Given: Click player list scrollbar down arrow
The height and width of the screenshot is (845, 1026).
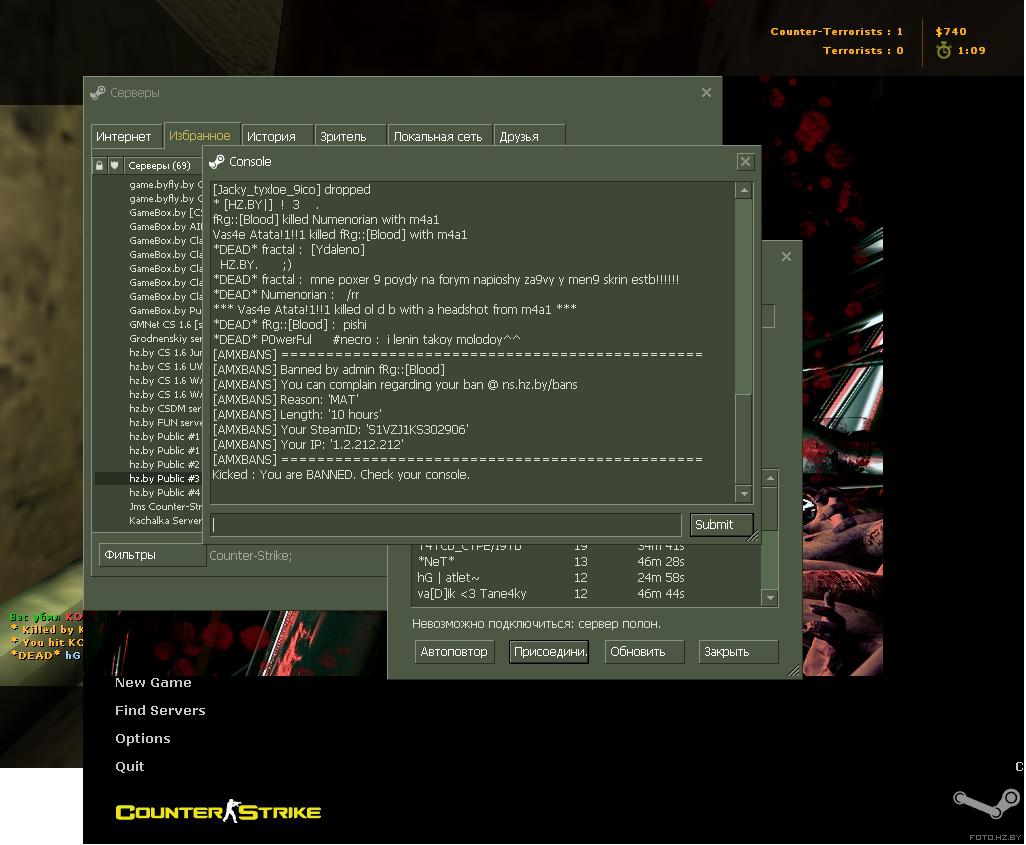Looking at the screenshot, I should point(770,598).
